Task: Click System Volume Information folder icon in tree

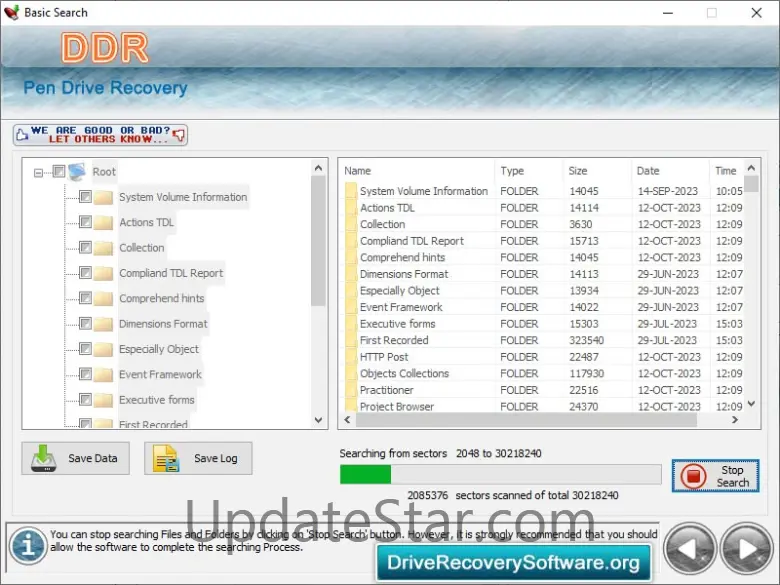Action: click(103, 197)
